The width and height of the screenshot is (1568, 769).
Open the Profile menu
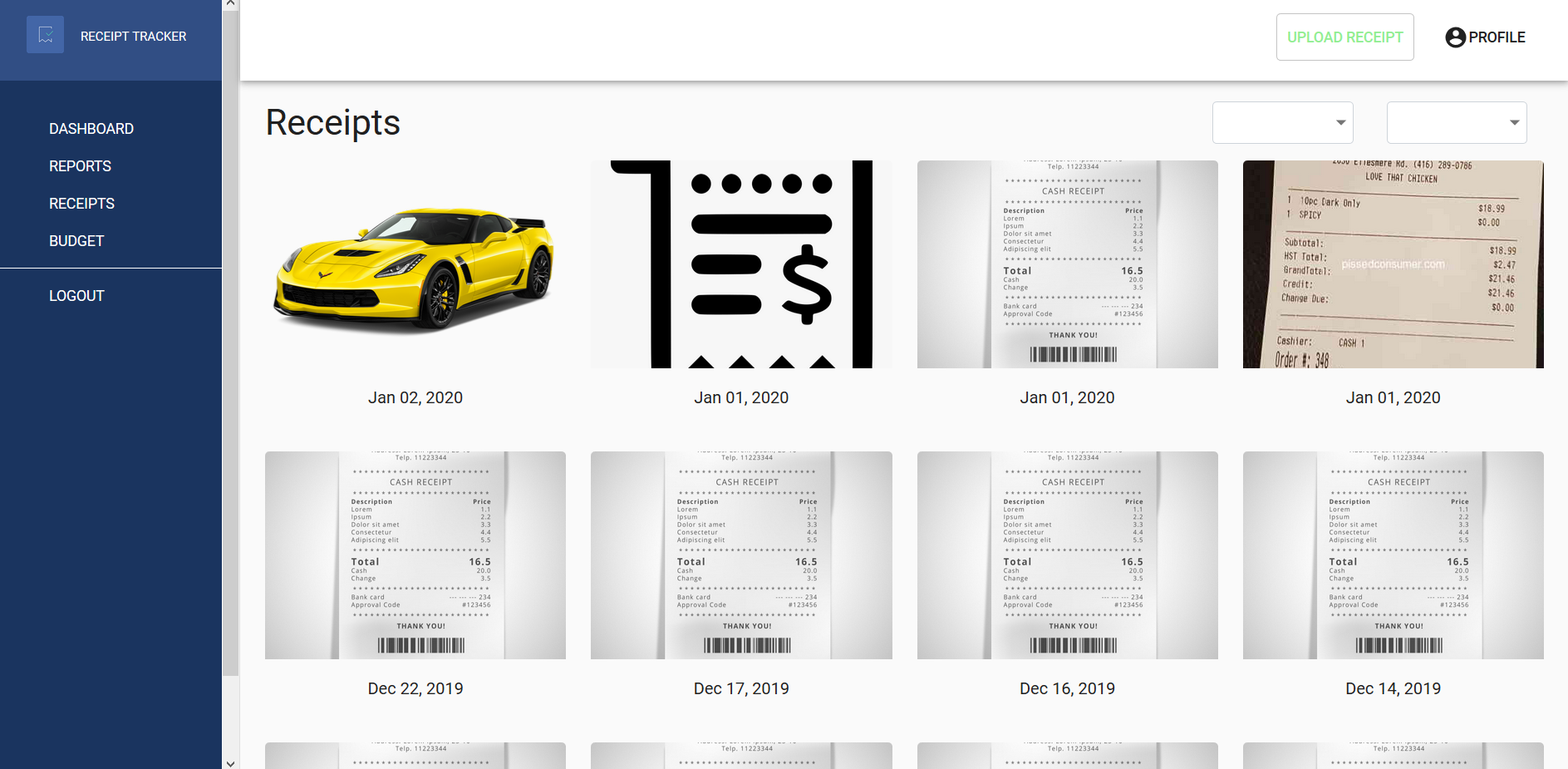pos(1485,37)
